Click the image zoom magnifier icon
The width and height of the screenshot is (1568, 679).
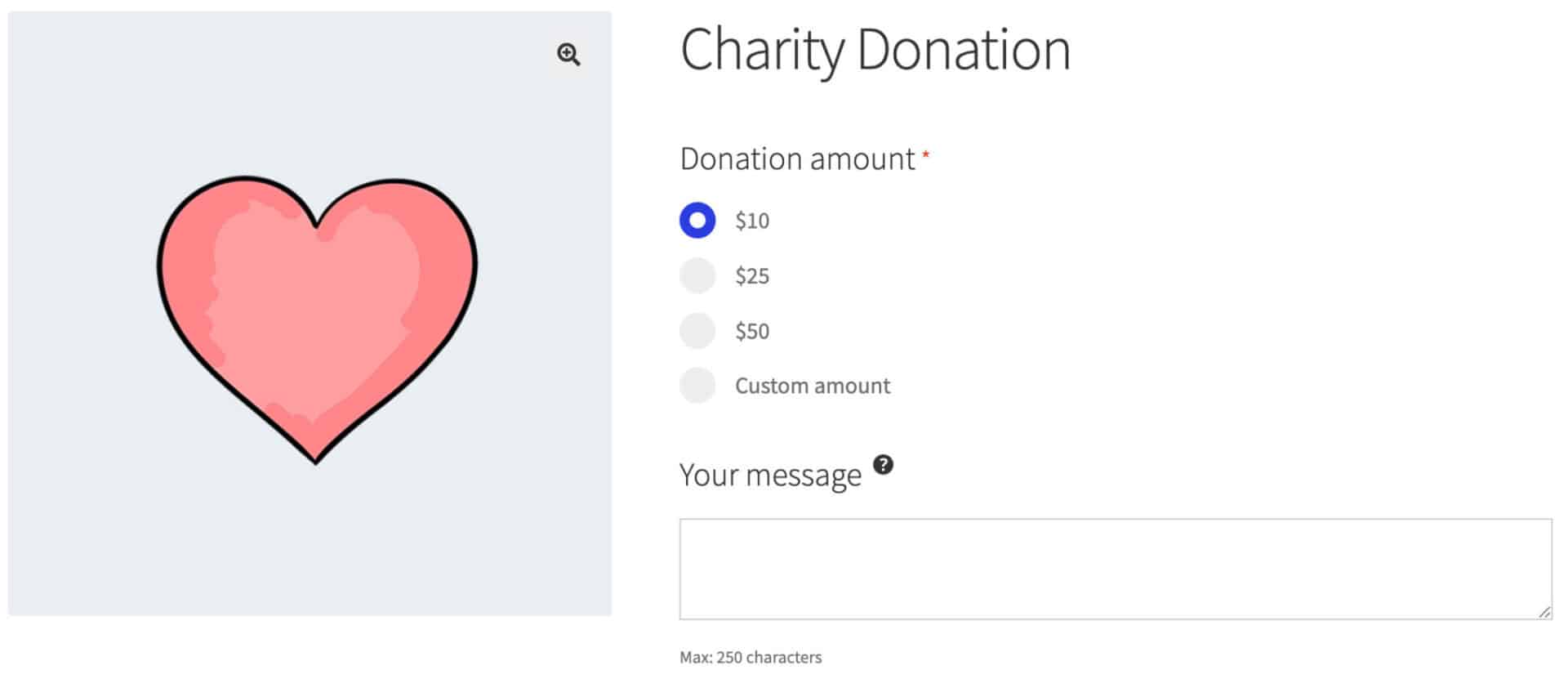point(568,55)
